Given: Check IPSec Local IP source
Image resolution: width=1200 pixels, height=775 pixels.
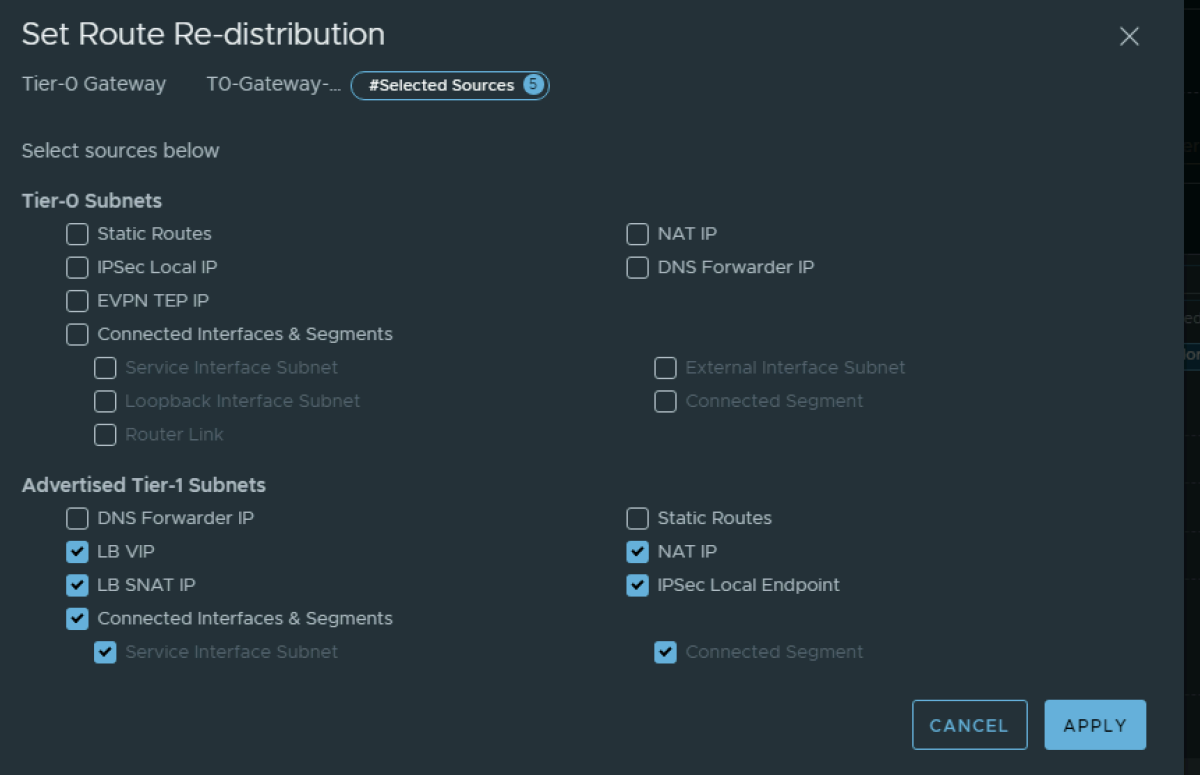Looking at the screenshot, I should tap(77, 267).
